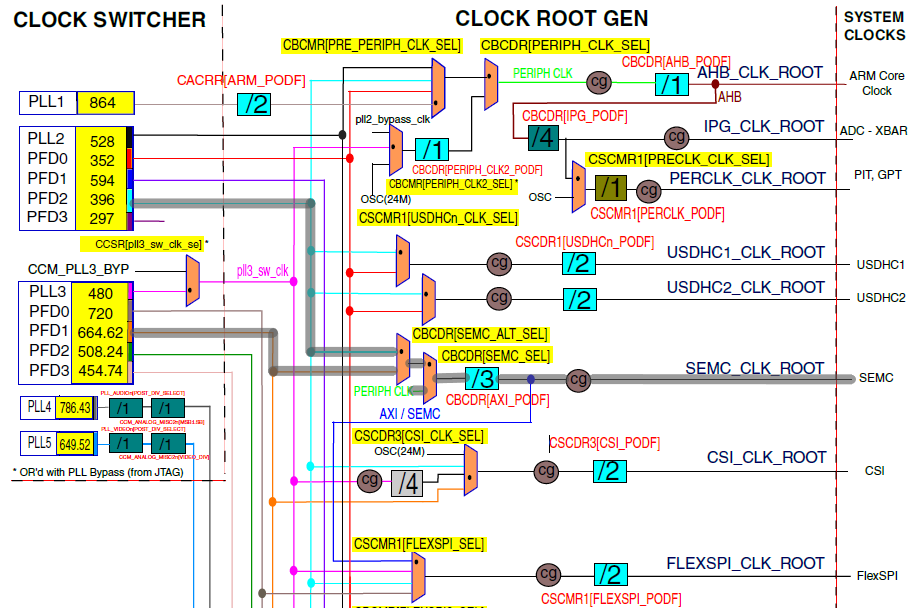Click the CSCMR1[USDHCn_CLK_SEL] yellow label
Image resolution: width=921 pixels, height=608 pixels.
pos(438,219)
